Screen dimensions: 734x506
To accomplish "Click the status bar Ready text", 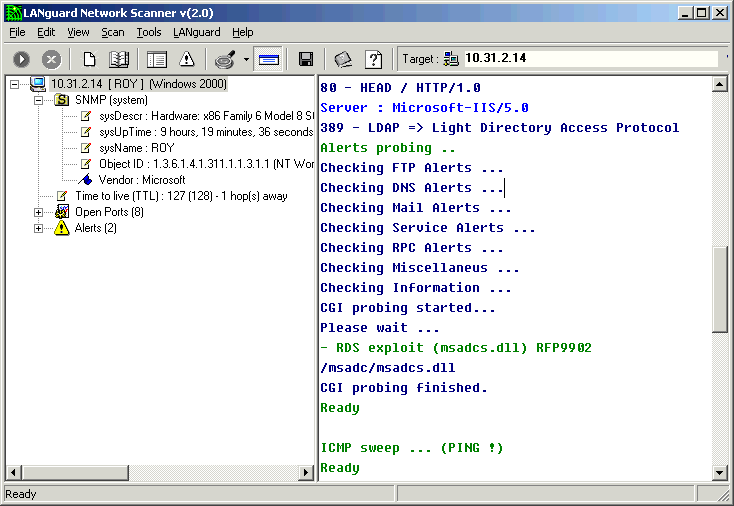I will tap(21, 494).
